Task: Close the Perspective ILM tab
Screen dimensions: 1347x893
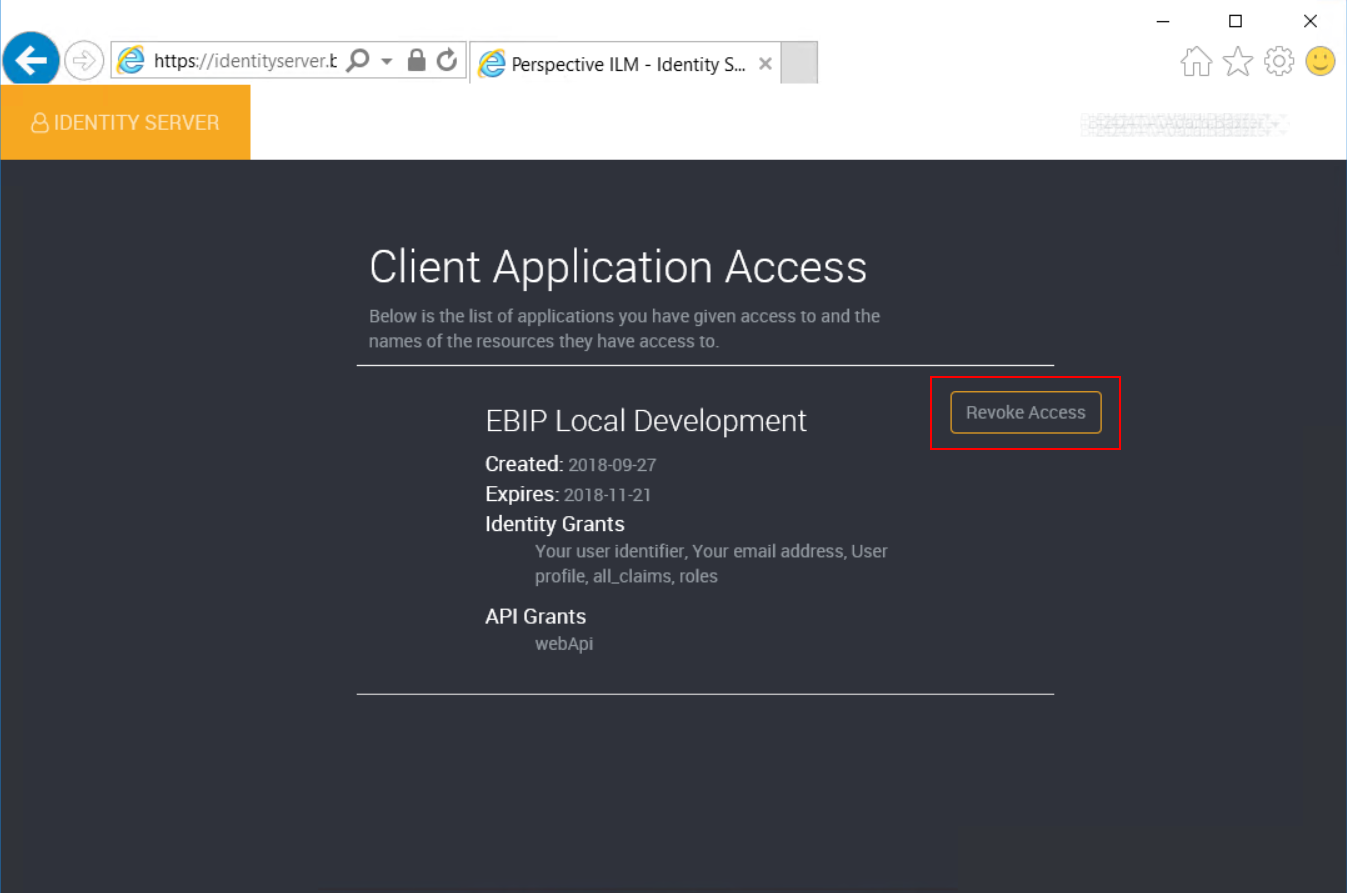Action: (x=765, y=63)
